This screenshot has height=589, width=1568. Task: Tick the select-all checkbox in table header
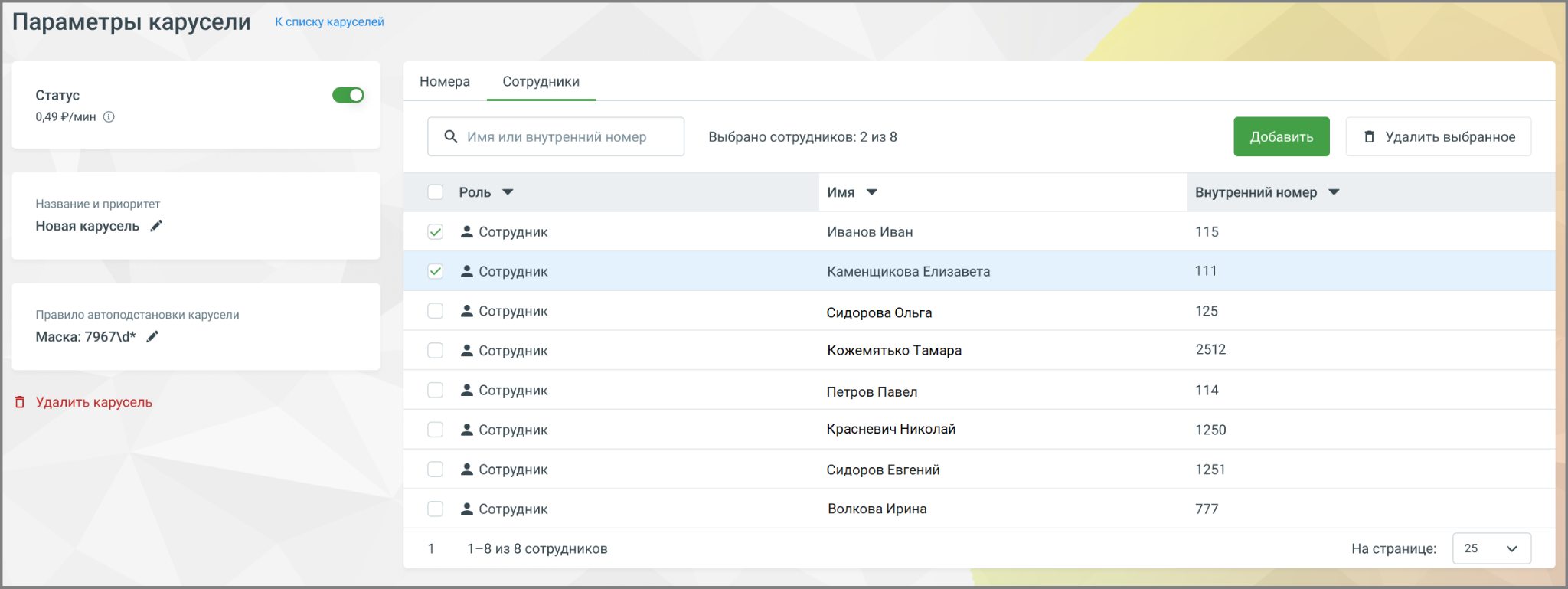coord(436,192)
